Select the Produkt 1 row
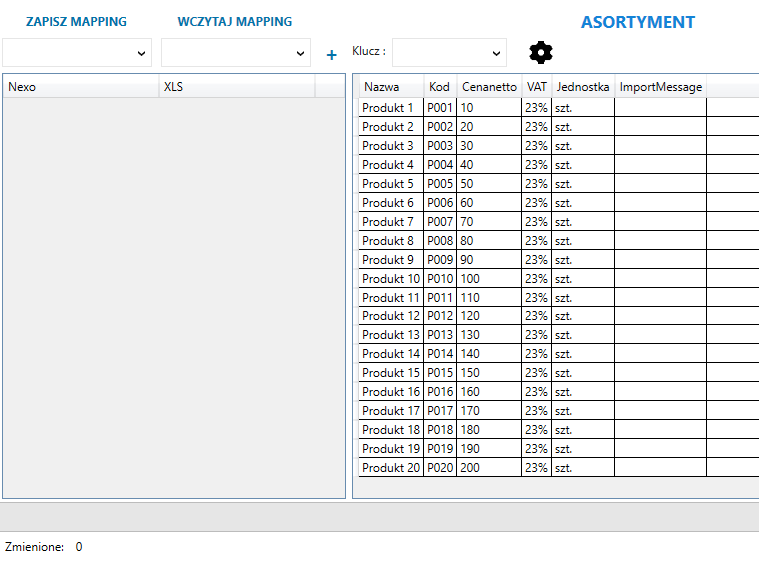This screenshot has width=759, height=561. [x=388, y=108]
